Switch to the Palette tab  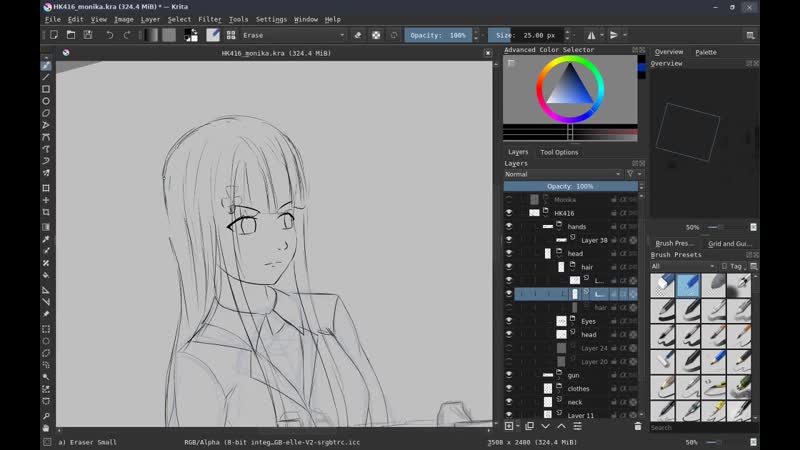[x=706, y=52]
